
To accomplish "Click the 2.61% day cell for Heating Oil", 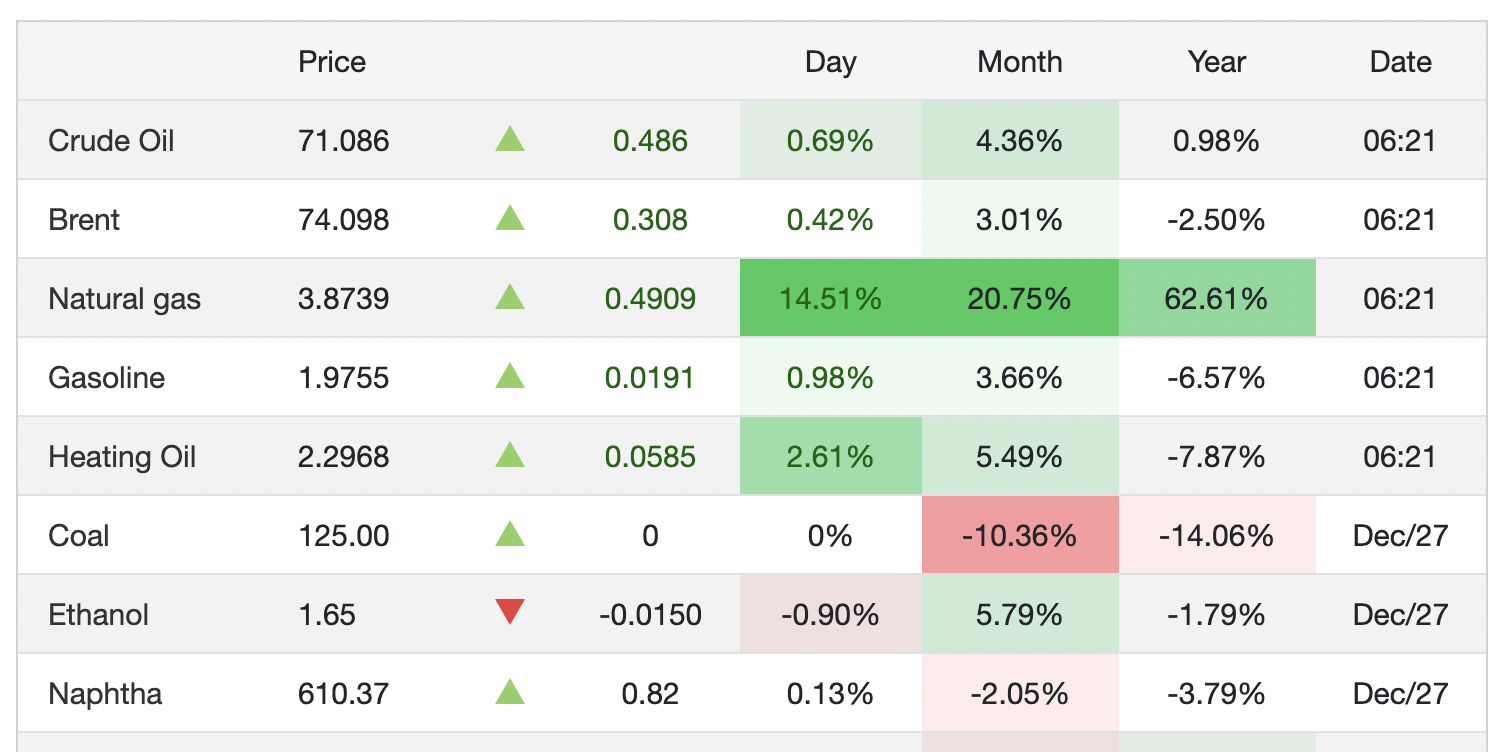I will [x=830, y=456].
